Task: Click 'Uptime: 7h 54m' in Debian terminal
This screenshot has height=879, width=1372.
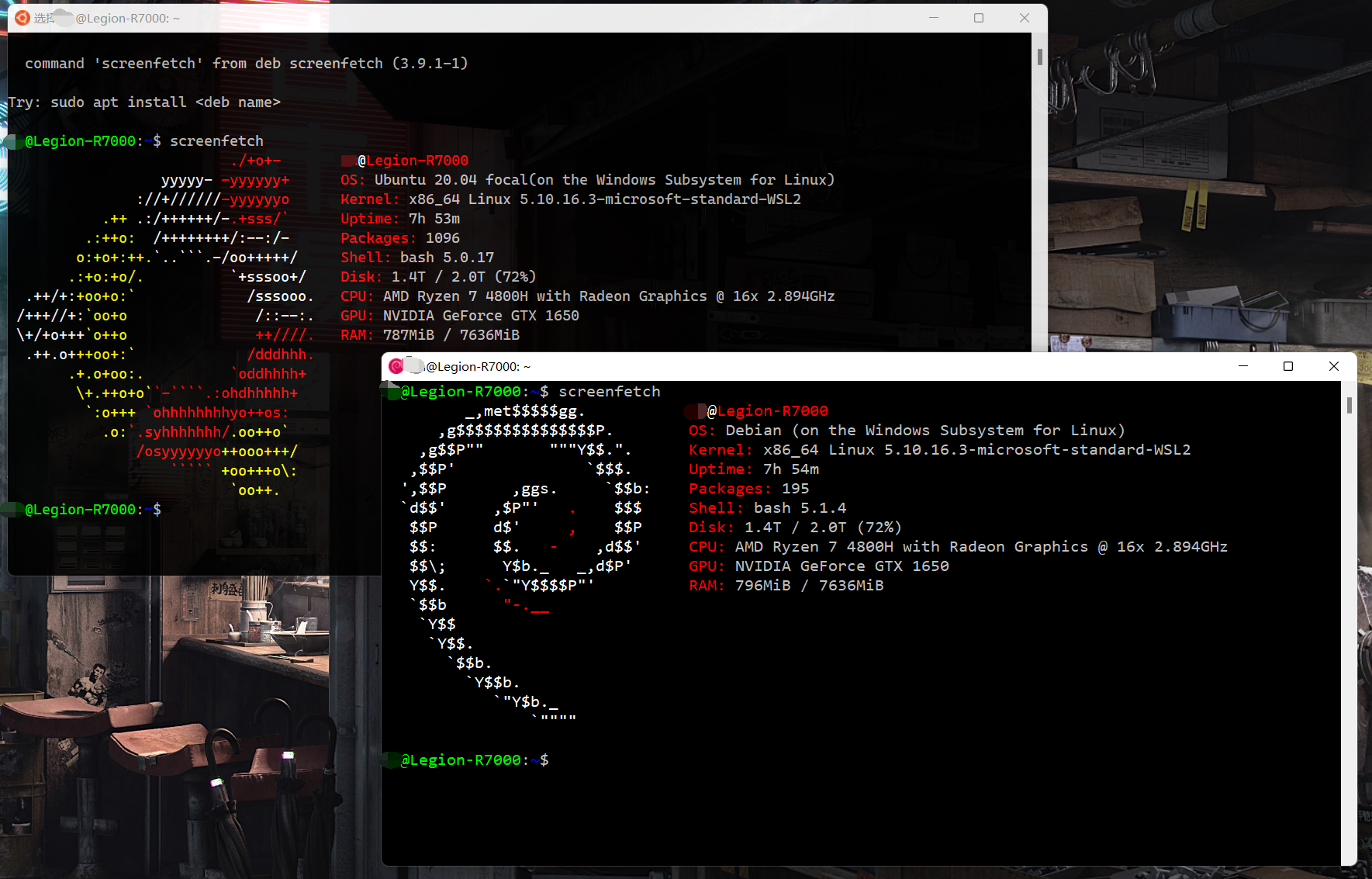Action: 754,469
